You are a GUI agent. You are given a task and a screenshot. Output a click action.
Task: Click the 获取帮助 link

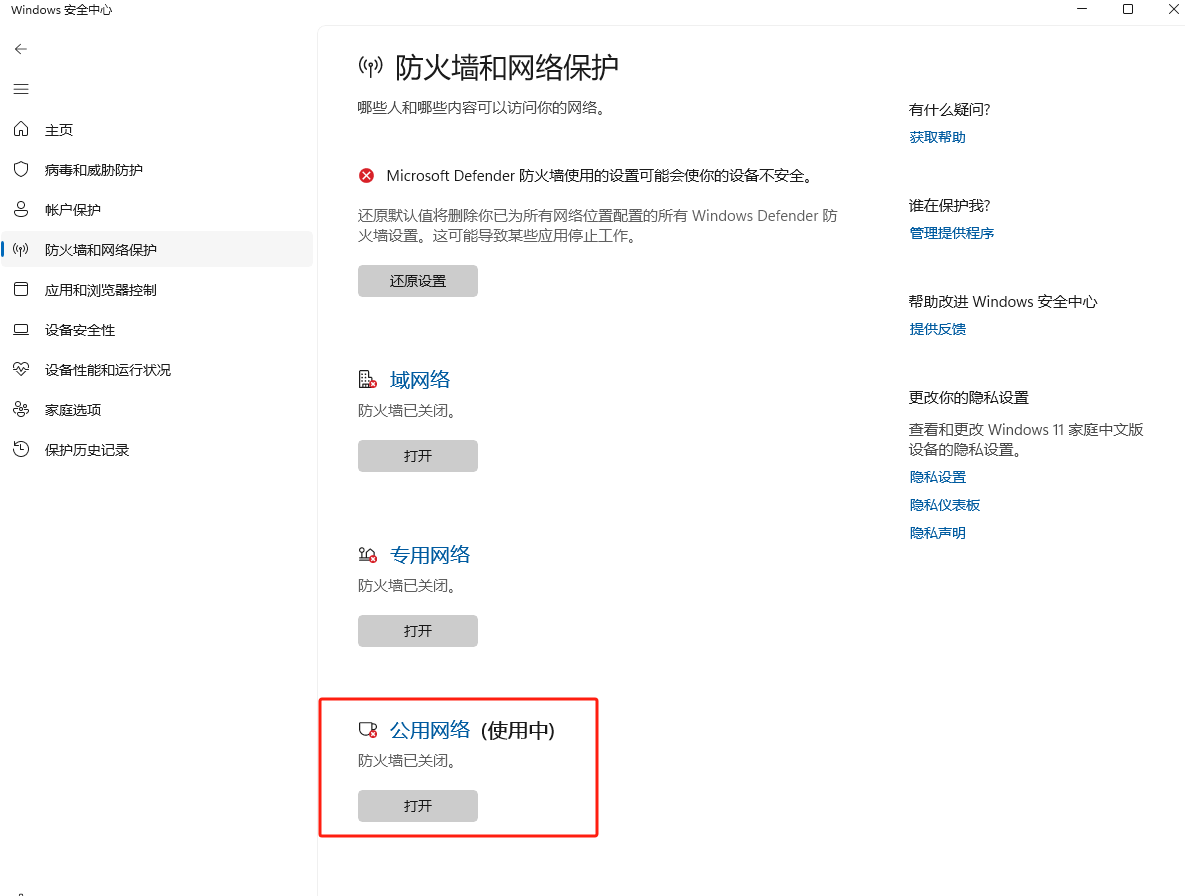(x=937, y=137)
